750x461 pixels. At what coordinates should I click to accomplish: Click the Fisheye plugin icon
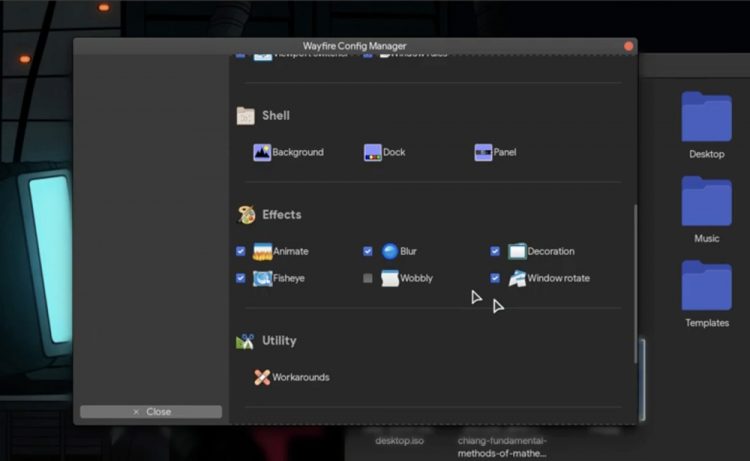coord(262,278)
